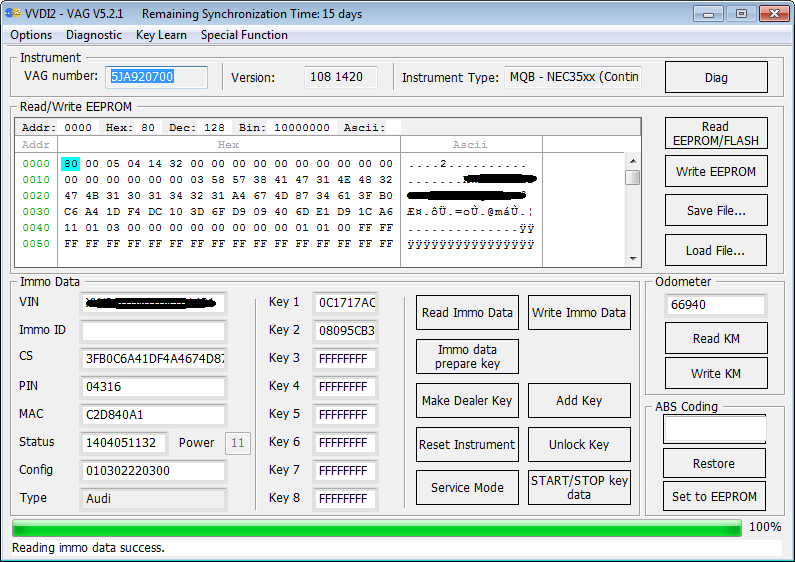Click the Set to EEPROM button

pyautogui.click(x=714, y=497)
